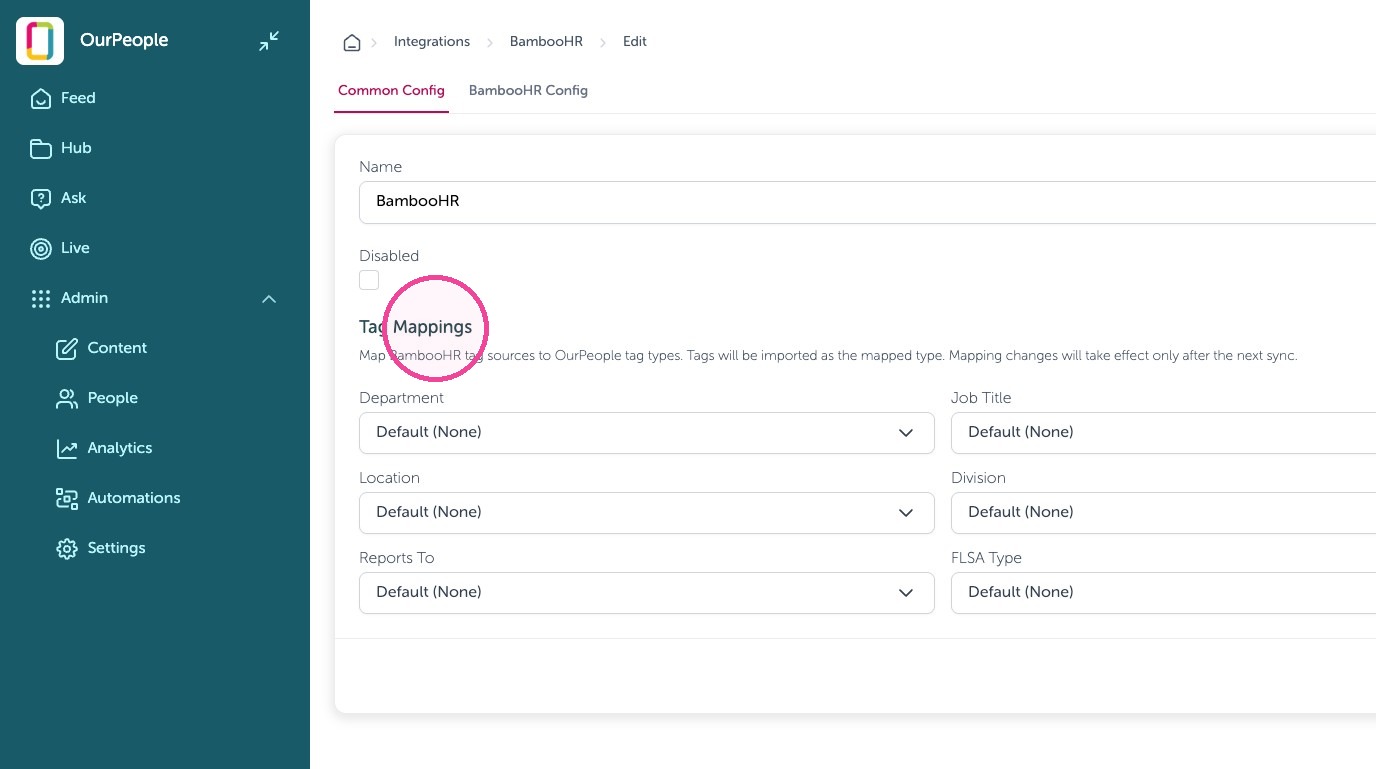Click the Ask question-mark icon
Viewport: 1376px width, 769px height.
[41, 198]
